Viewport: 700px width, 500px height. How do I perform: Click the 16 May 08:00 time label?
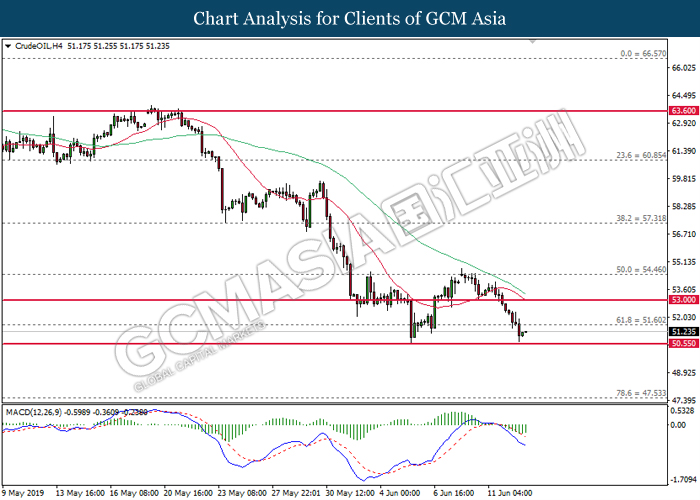[134, 493]
